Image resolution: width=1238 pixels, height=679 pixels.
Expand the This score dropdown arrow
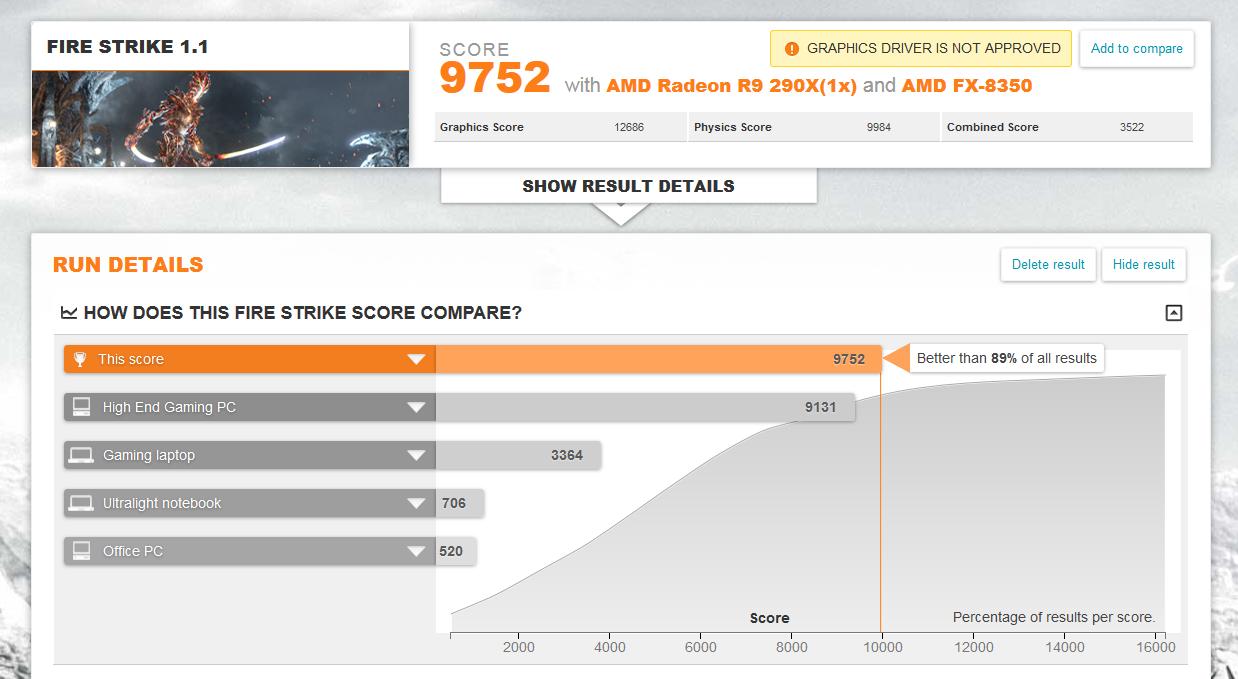[417, 360]
